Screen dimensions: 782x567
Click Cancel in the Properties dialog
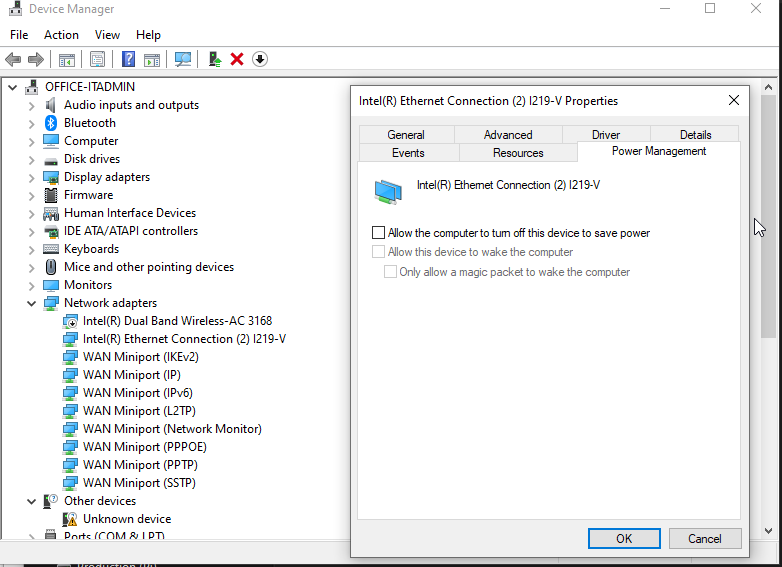pyautogui.click(x=705, y=539)
